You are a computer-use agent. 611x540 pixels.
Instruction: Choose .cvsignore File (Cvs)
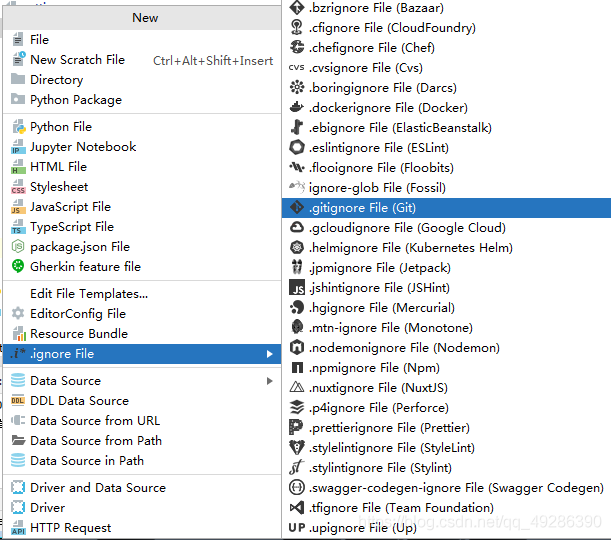(x=446, y=67)
